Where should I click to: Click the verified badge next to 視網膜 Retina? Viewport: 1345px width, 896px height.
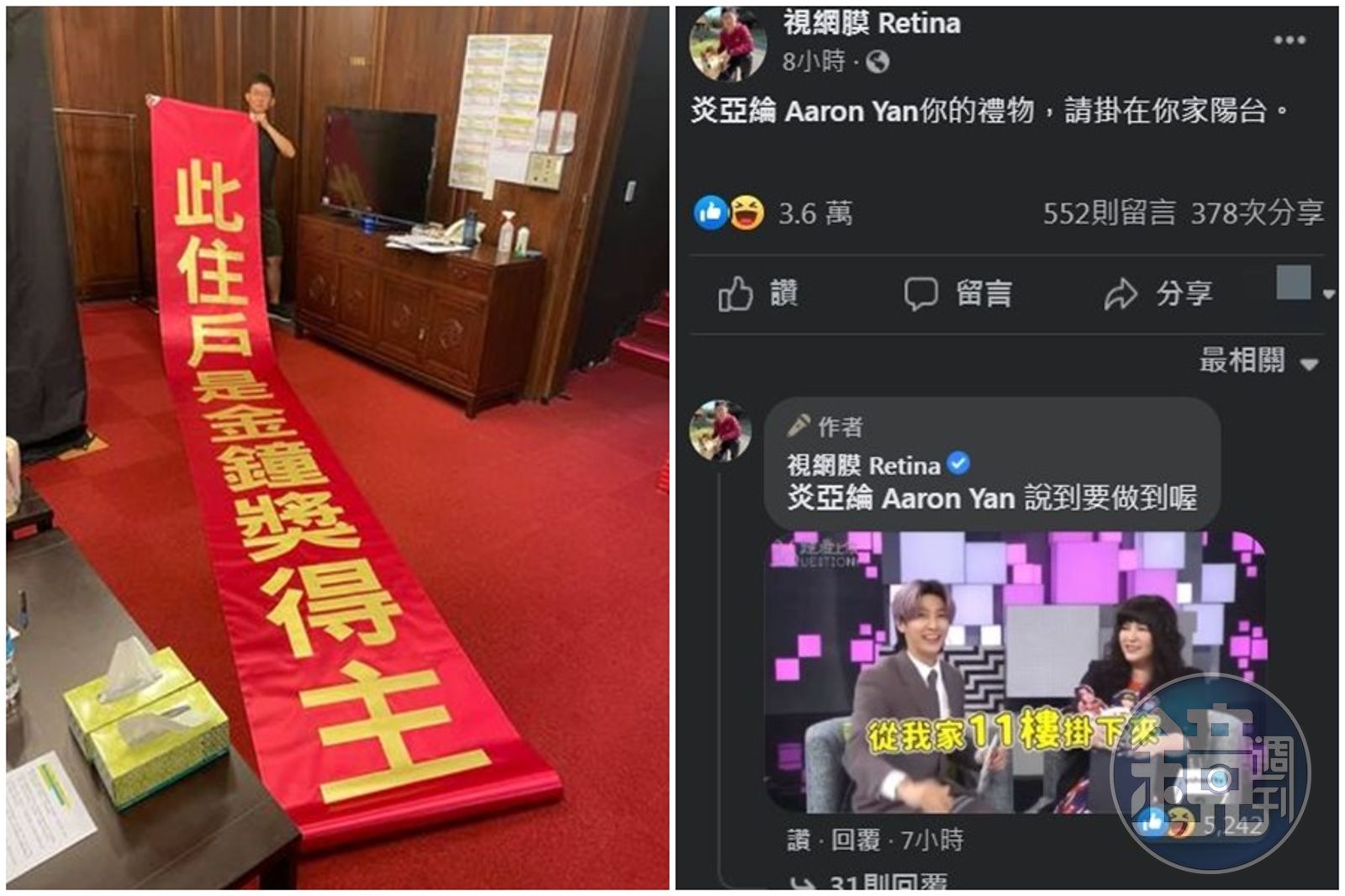point(958,463)
